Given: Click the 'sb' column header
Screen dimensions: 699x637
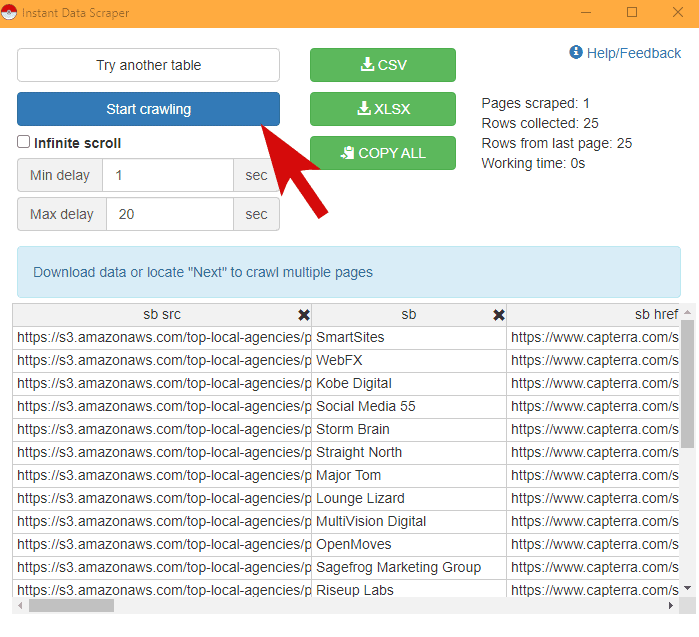Looking at the screenshot, I should (x=409, y=315).
